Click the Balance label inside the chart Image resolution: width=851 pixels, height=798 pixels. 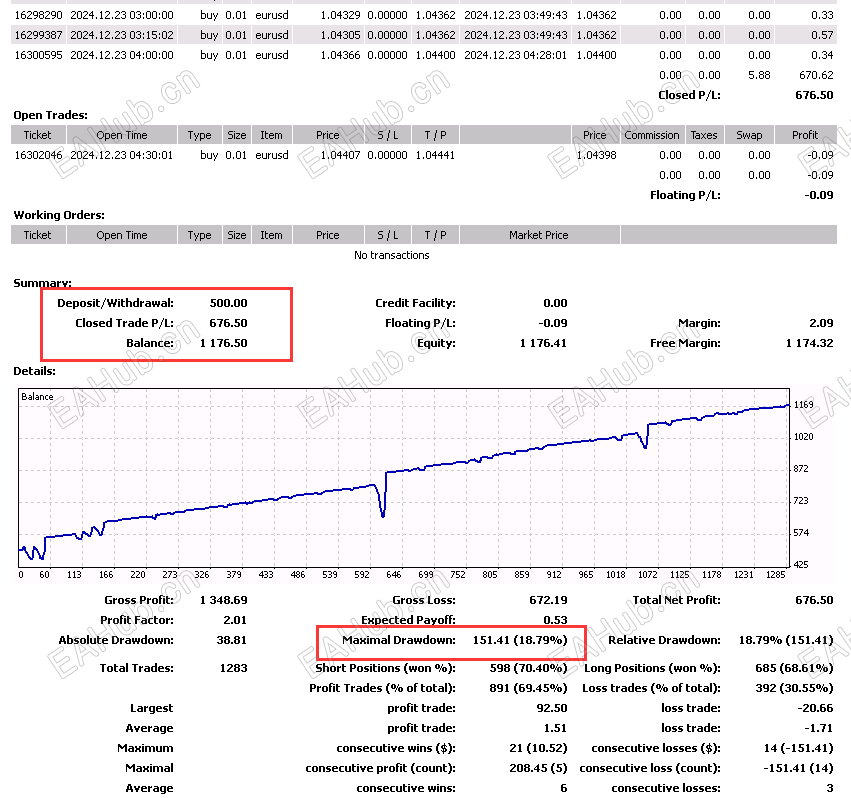pyautogui.click(x=38, y=397)
